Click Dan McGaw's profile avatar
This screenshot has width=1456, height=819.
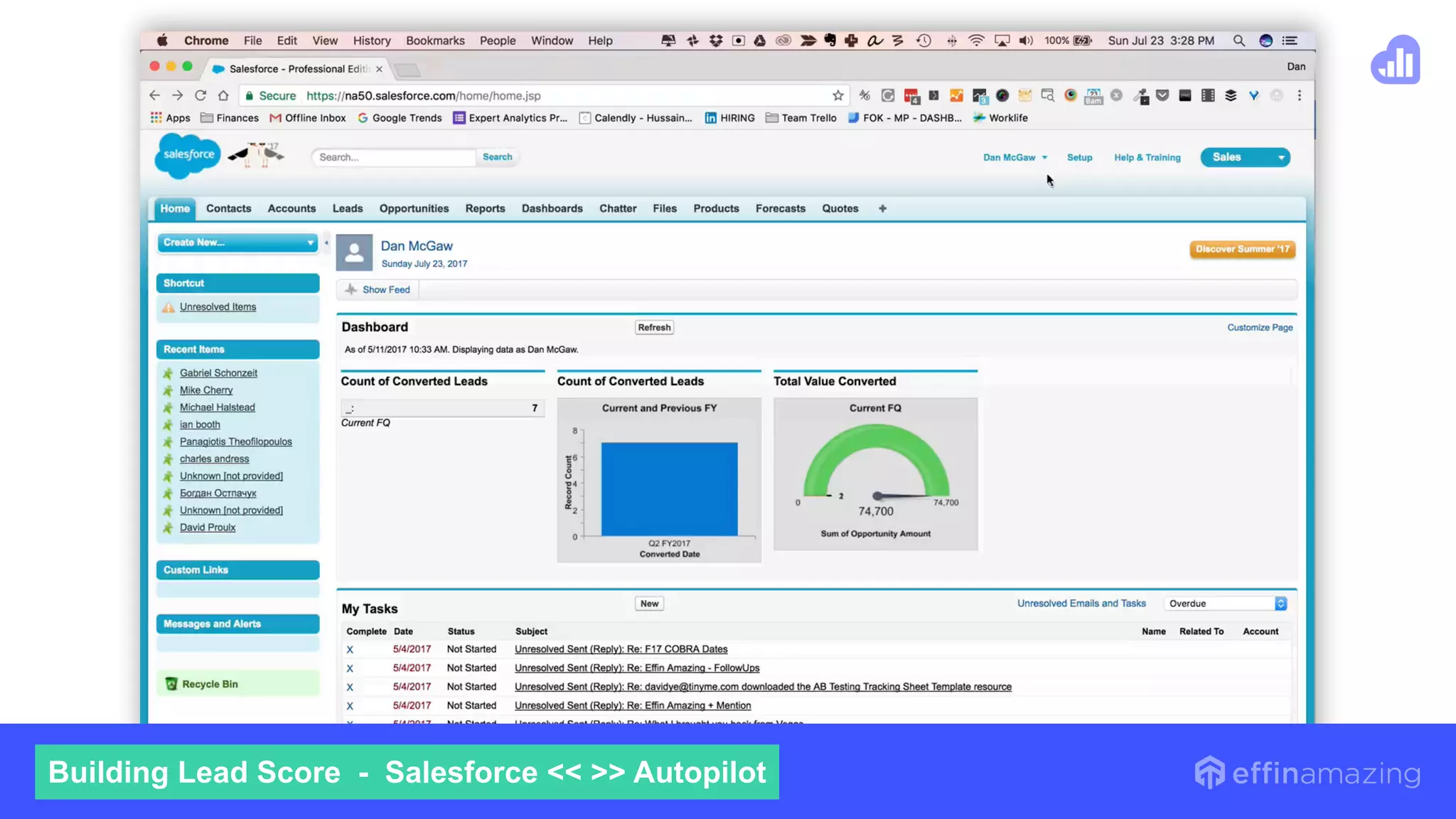tap(354, 252)
